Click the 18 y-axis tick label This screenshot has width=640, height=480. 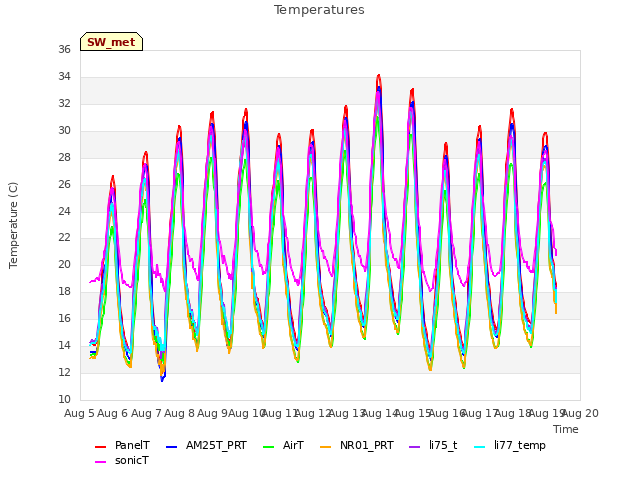[x=64, y=291]
